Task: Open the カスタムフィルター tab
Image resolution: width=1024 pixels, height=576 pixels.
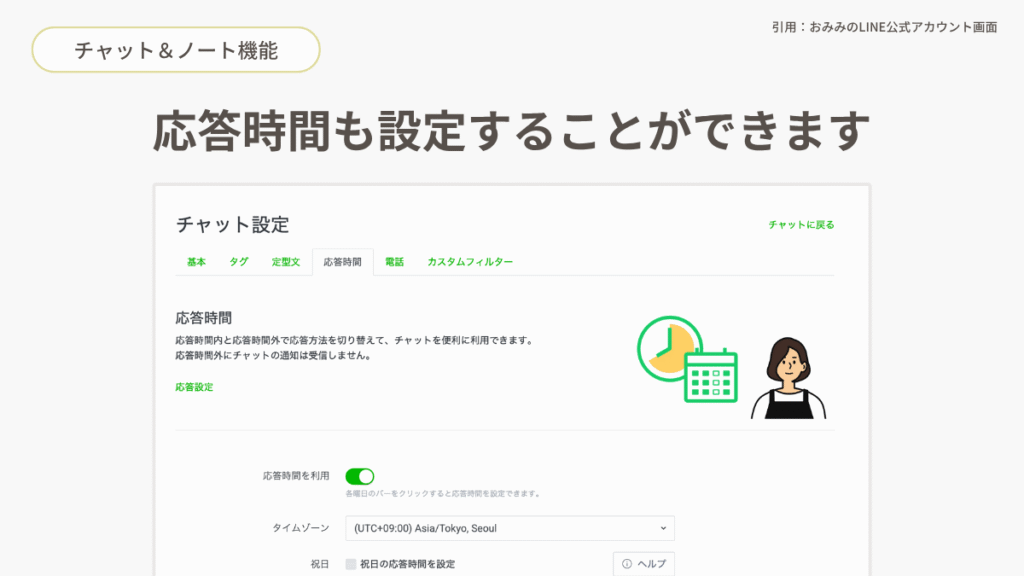Action: [x=470, y=262]
